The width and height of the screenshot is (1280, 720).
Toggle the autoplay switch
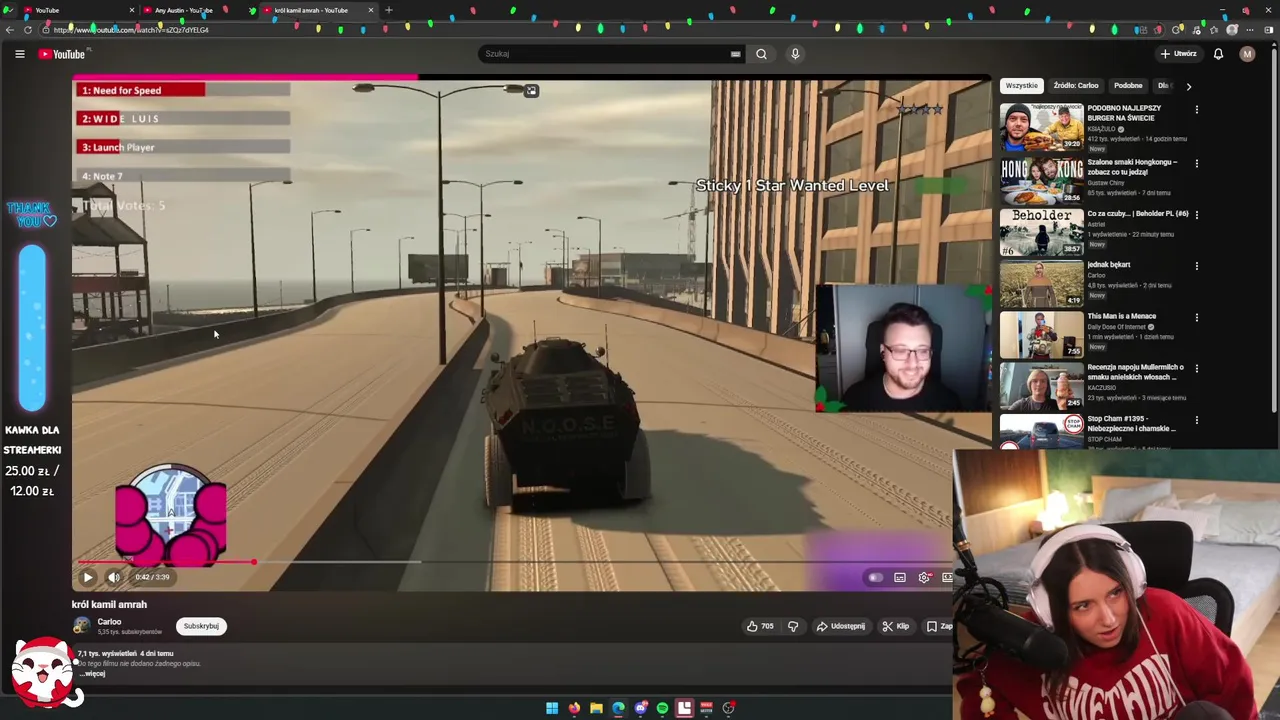coord(875,577)
